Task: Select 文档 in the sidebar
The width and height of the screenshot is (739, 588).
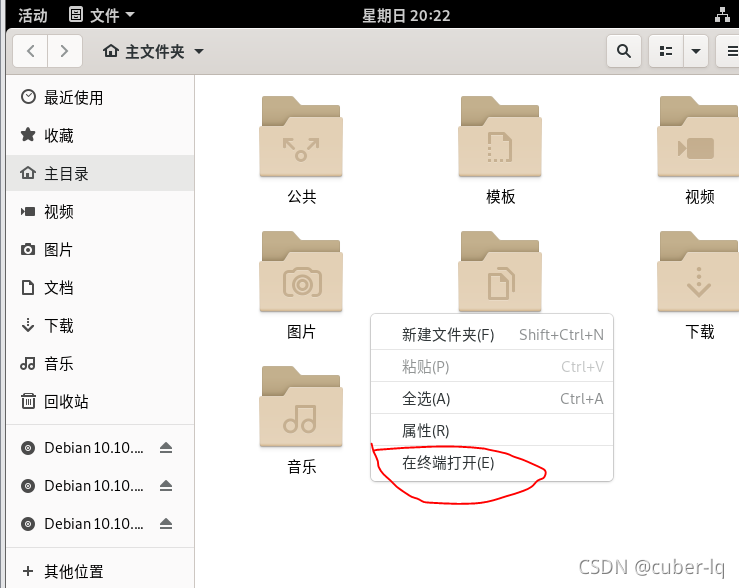Action: (100, 287)
